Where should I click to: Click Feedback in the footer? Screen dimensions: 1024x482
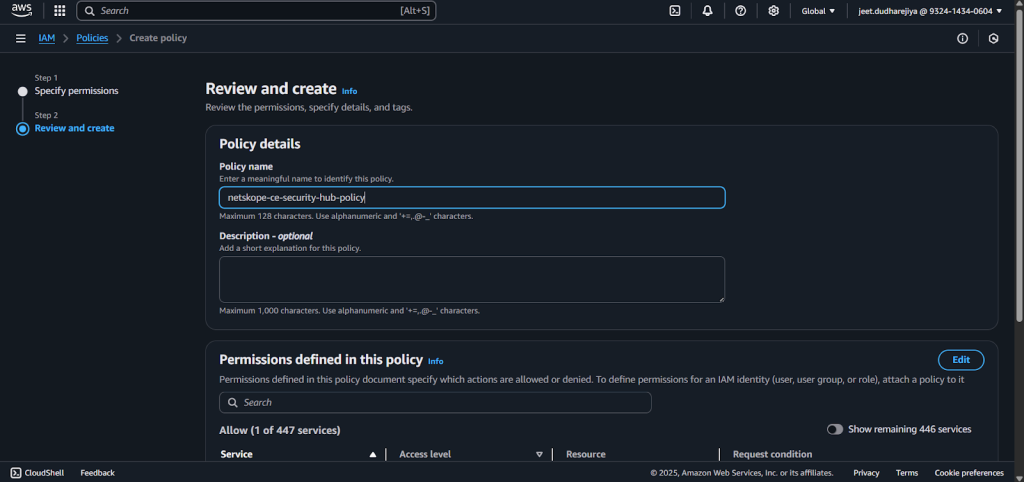click(97, 473)
